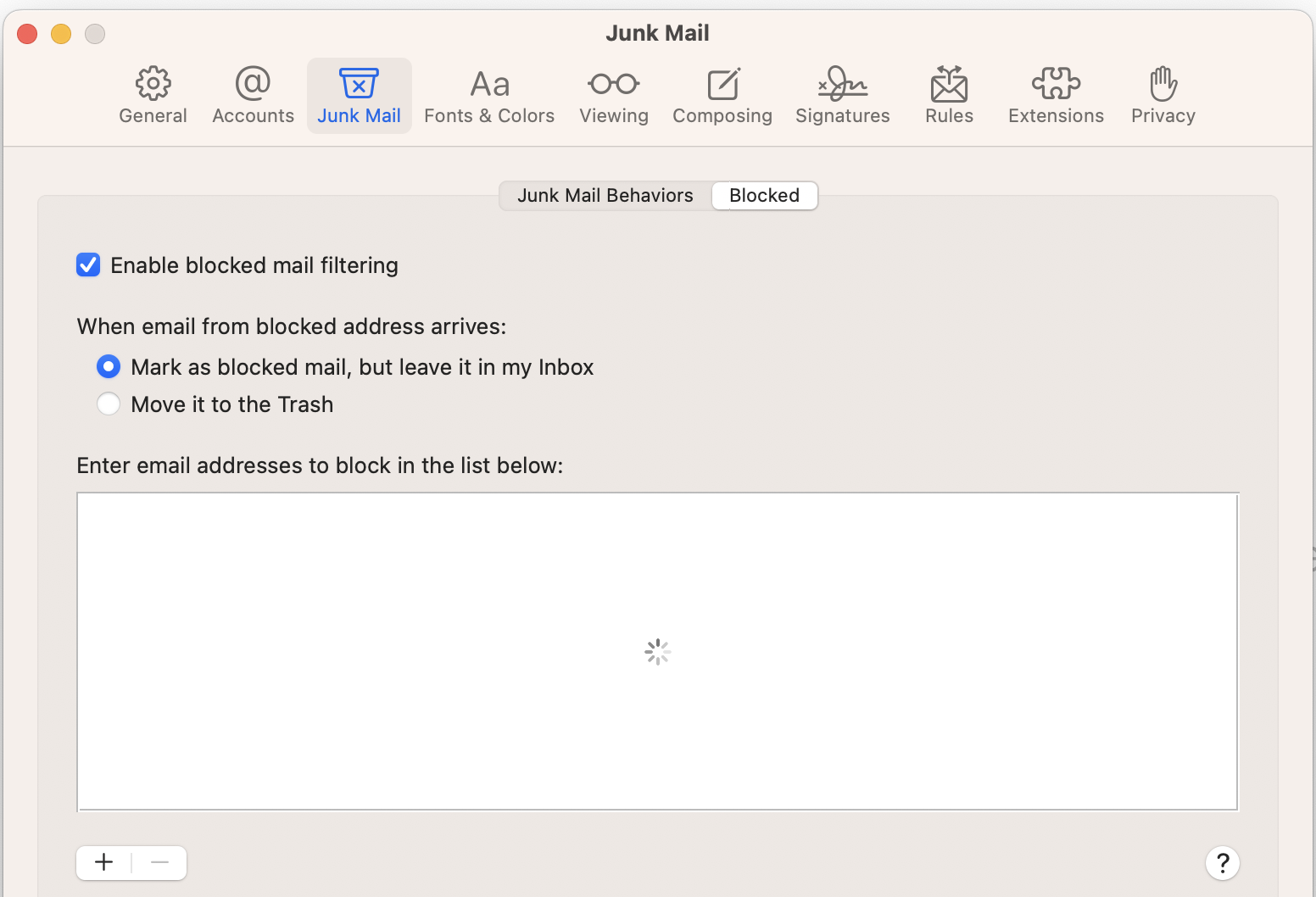Switch to the Blocked tab
The height and width of the screenshot is (897, 1316).
click(x=764, y=195)
